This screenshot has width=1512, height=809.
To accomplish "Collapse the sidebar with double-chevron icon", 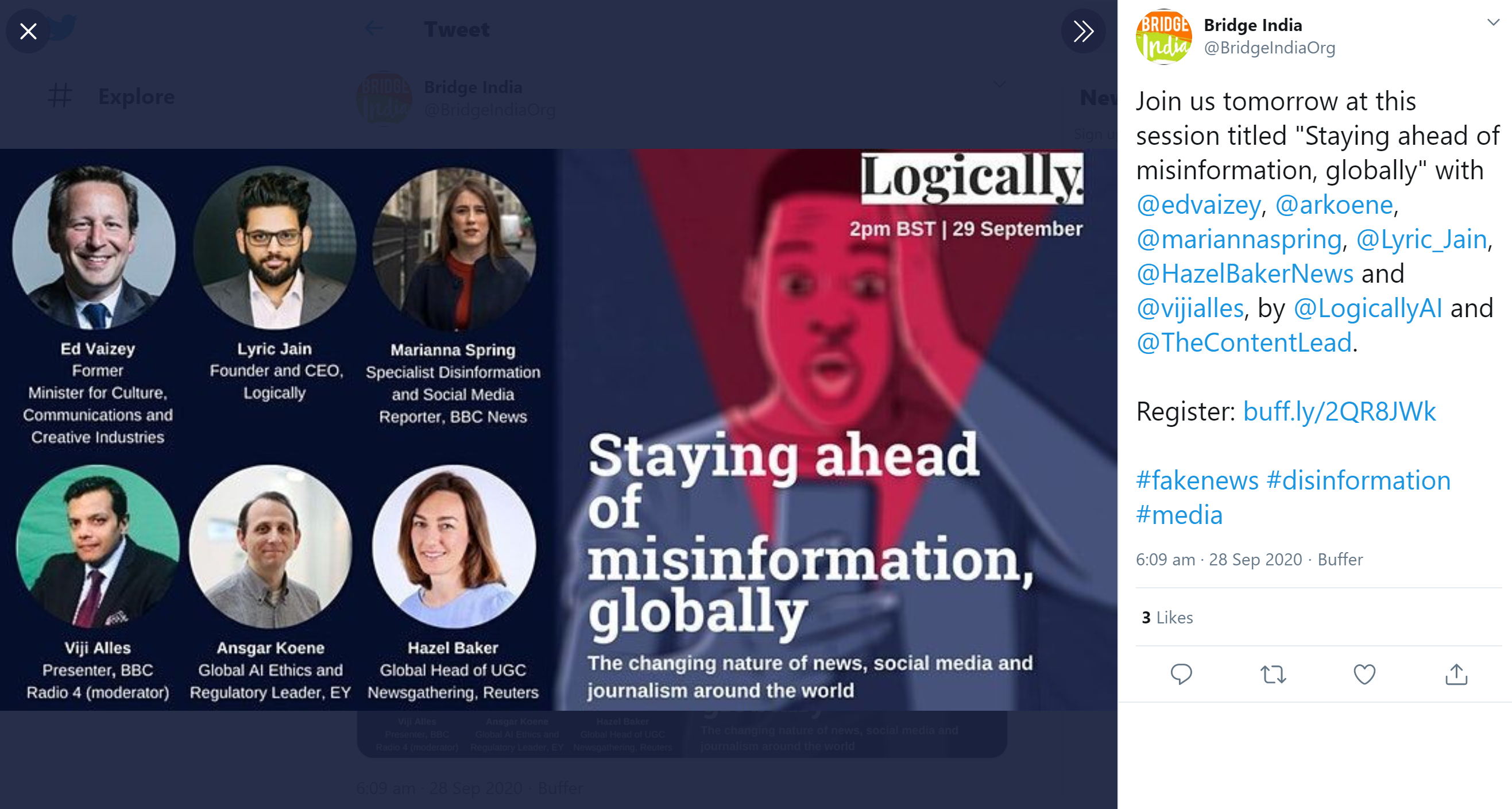I will 1083,31.
